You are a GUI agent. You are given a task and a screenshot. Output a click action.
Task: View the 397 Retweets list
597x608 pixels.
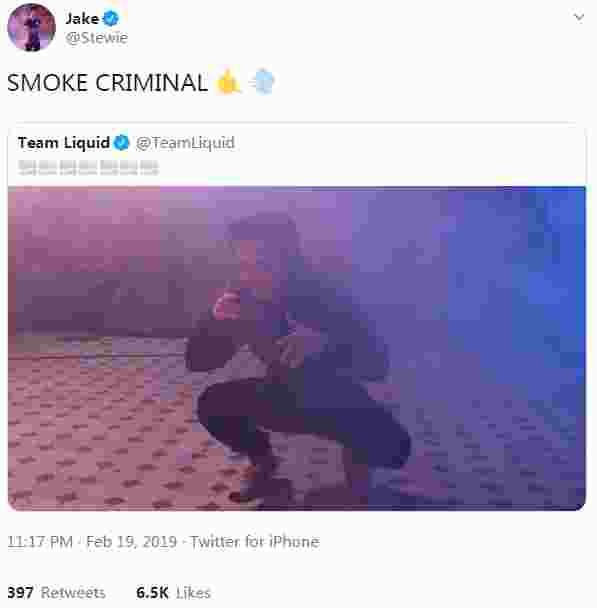click(x=56, y=592)
